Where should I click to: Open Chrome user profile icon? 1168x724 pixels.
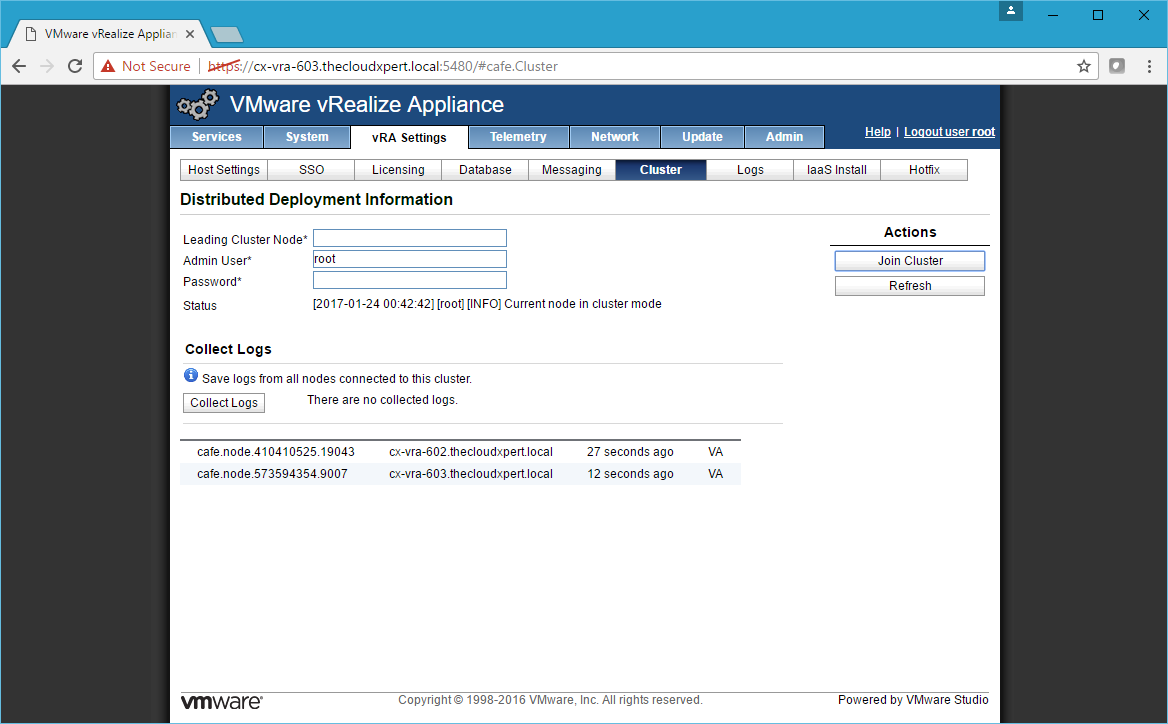pyautogui.click(x=1011, y=12)
